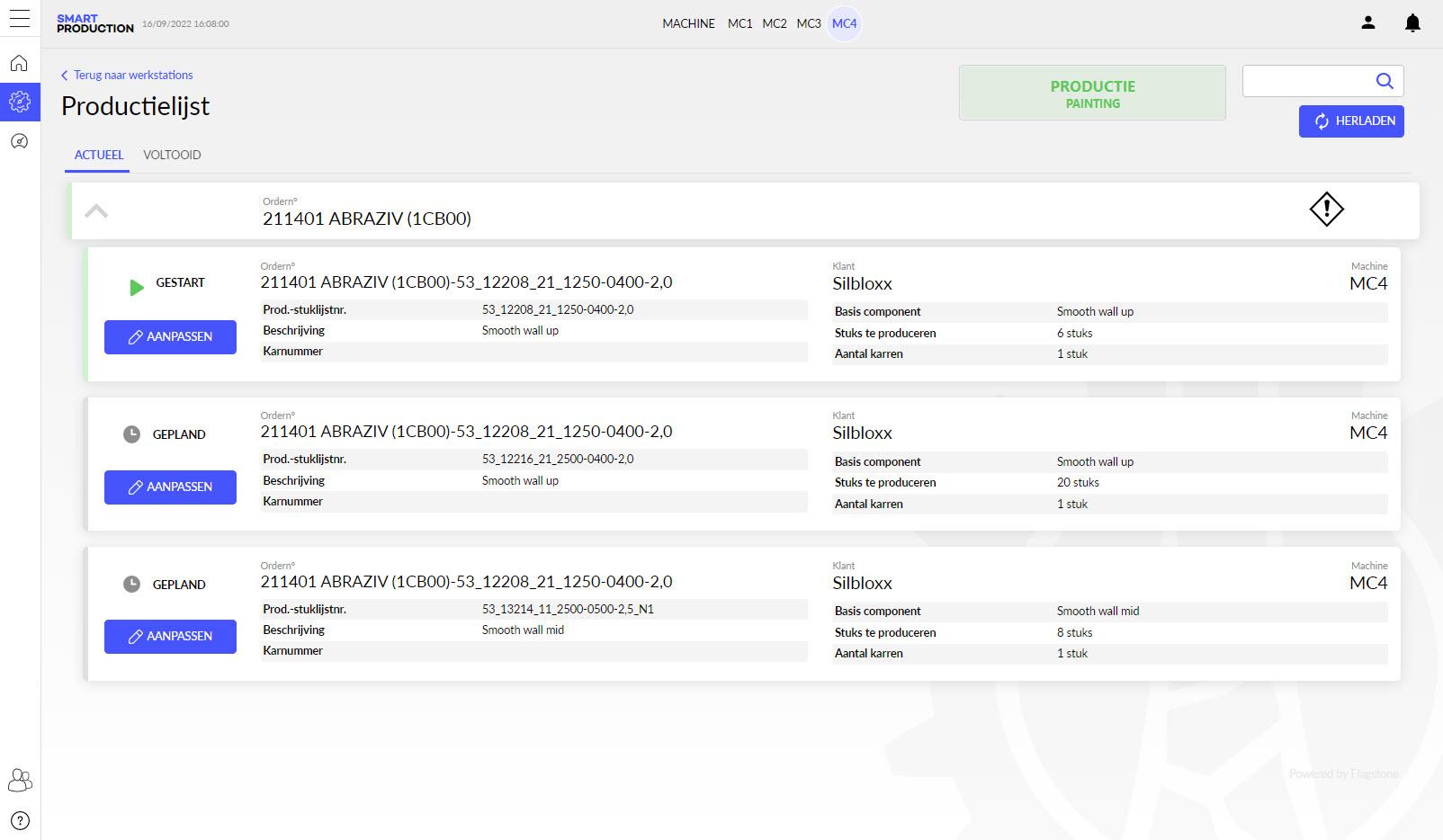Click 20 stuks value
The image size is (1443, 840).
coord(1078,482)
